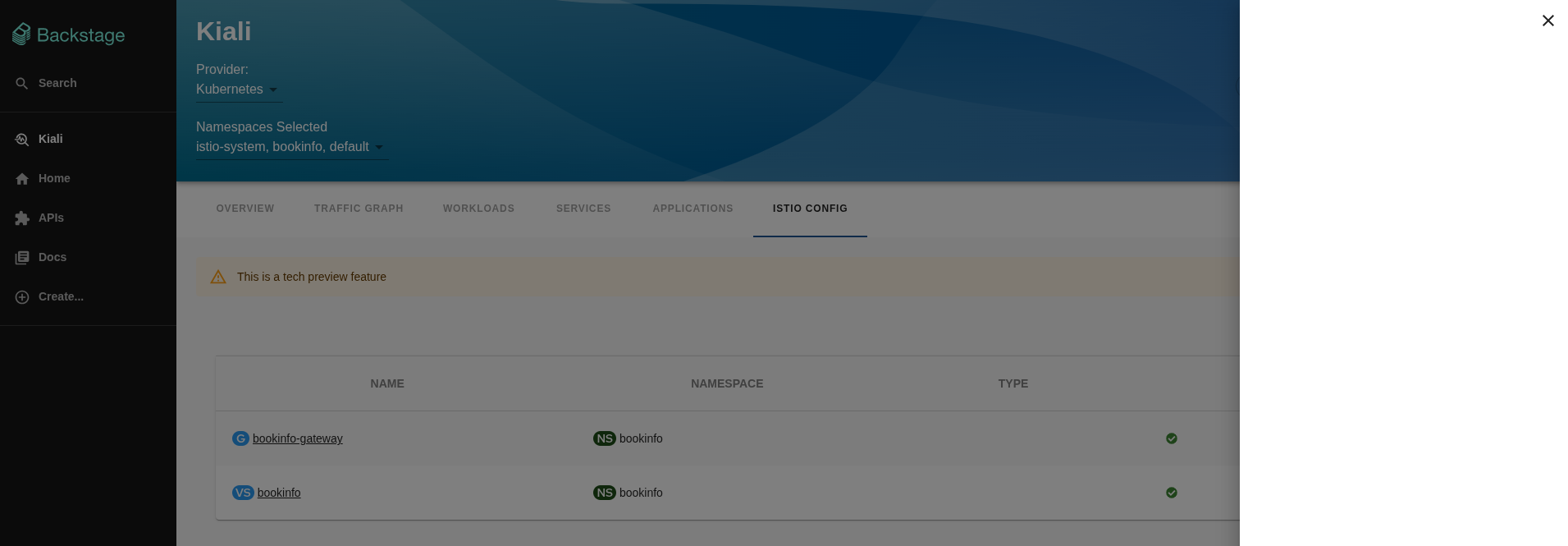Click the 'Provider:' label

[x=222, y=70]
